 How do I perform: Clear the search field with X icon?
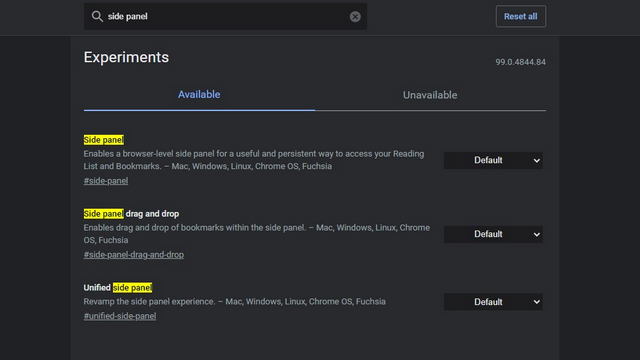click(355, 16)
